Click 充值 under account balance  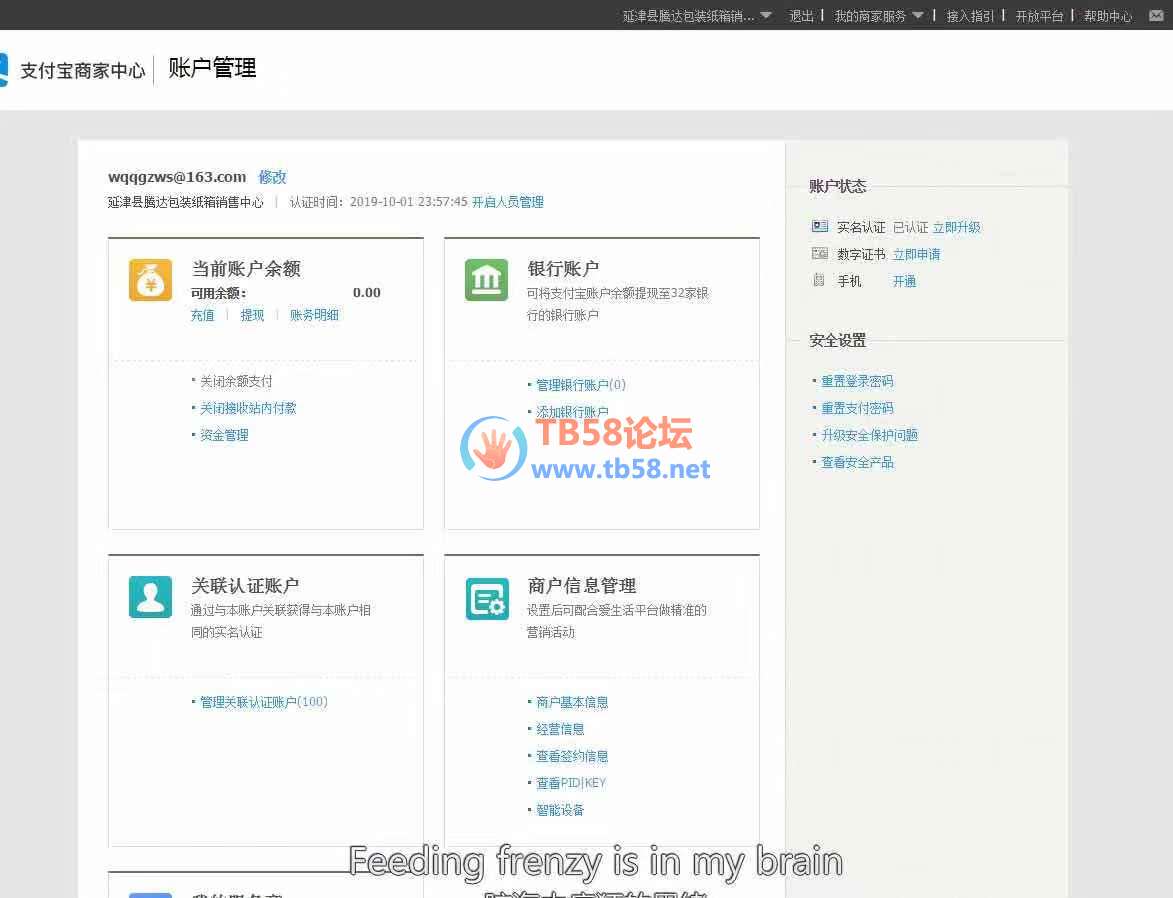coord(202,315)
